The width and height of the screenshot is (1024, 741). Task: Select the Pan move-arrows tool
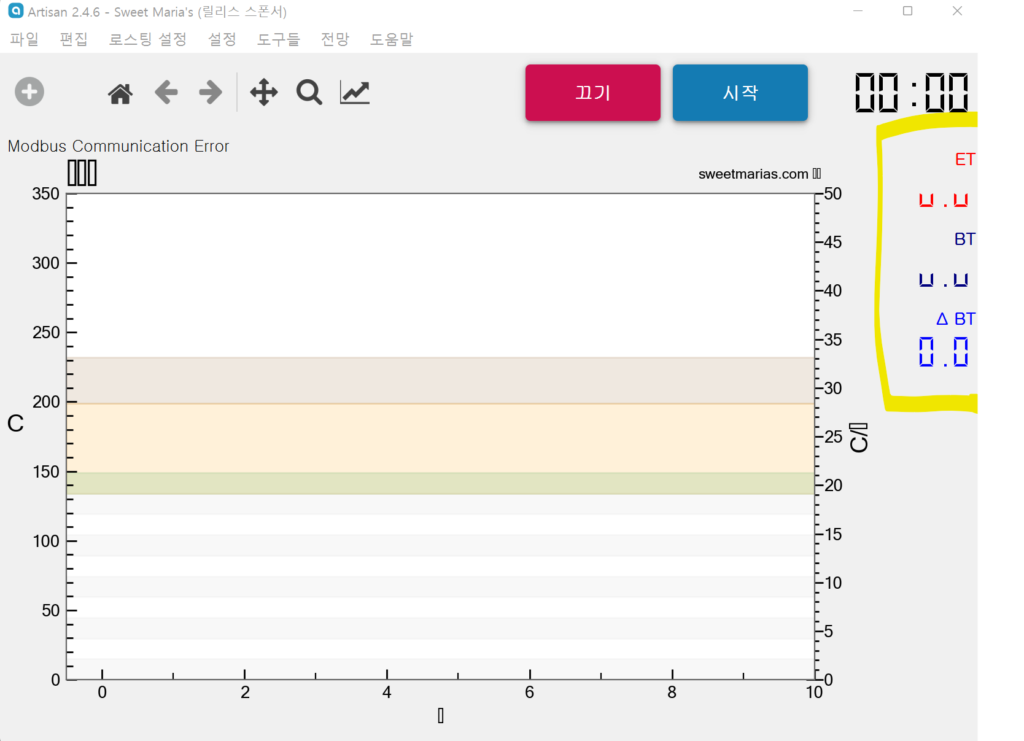[263, 93]
